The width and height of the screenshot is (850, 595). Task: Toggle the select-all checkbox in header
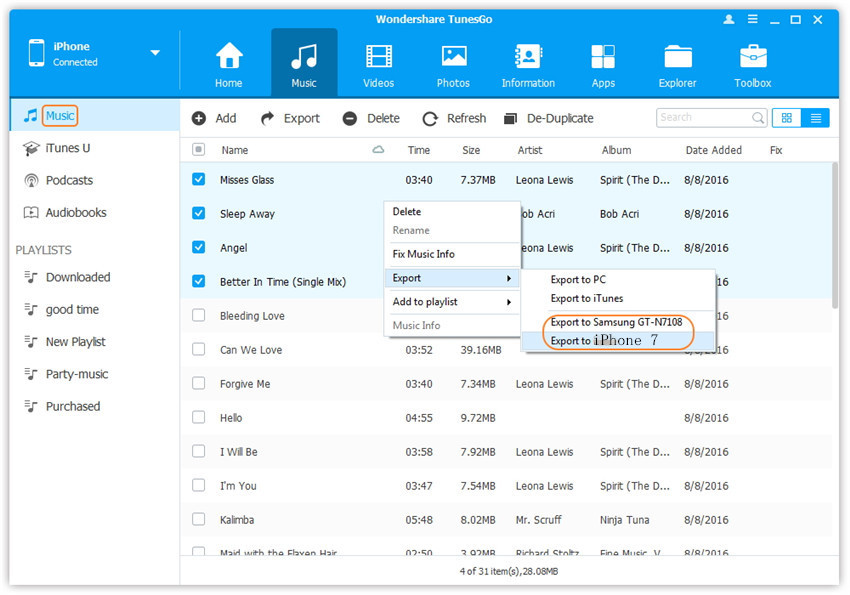point(198,149)
